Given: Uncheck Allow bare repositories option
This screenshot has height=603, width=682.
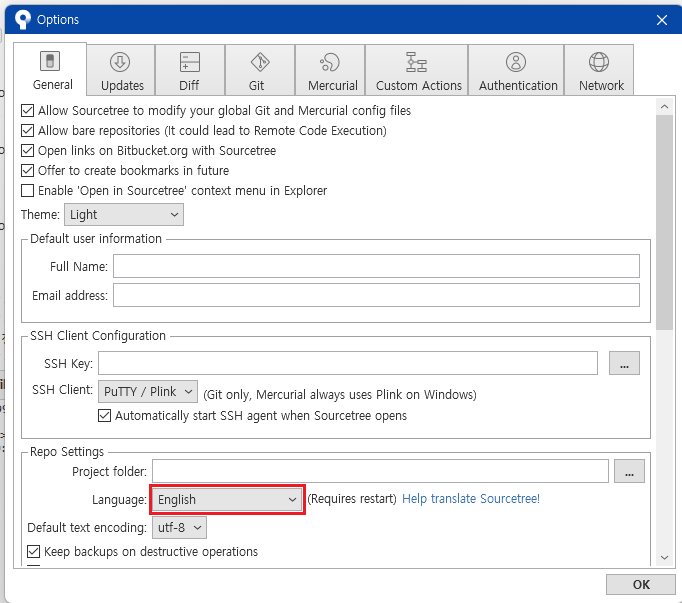Looking at the screenshot, I should [x=27, y=131].
